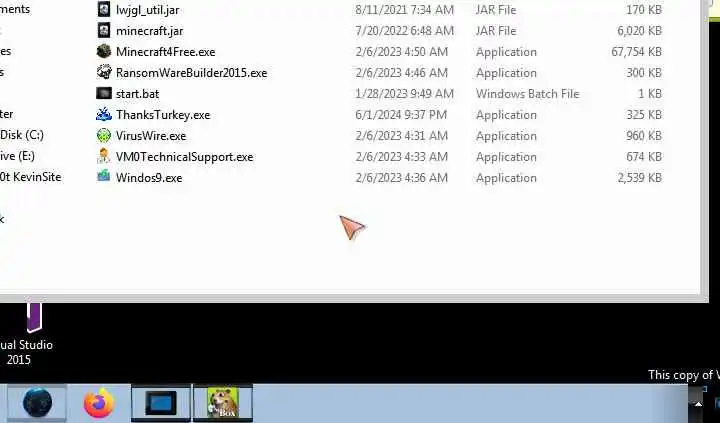Screen dimensions: 720x423
Task: Open the dog Box app in taskbar
Action: point(223,403)
